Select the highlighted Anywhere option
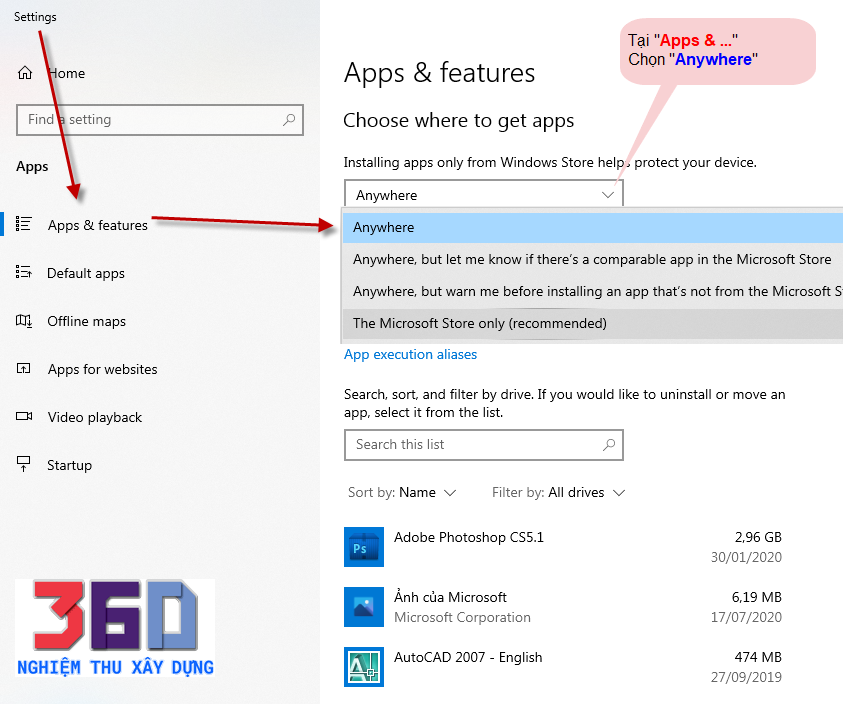 [592, 227]
